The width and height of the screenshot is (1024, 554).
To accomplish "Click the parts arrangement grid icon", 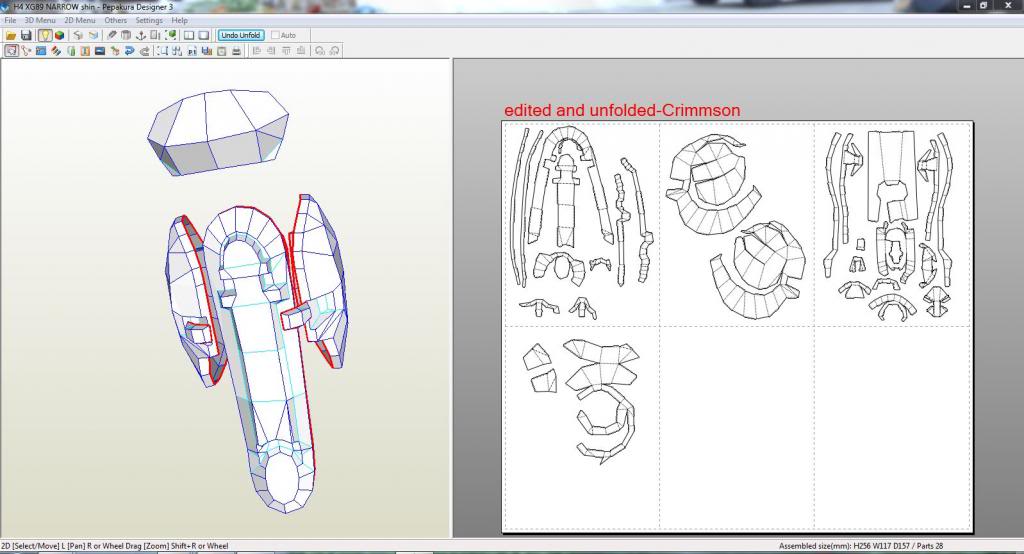I will 177,51.
